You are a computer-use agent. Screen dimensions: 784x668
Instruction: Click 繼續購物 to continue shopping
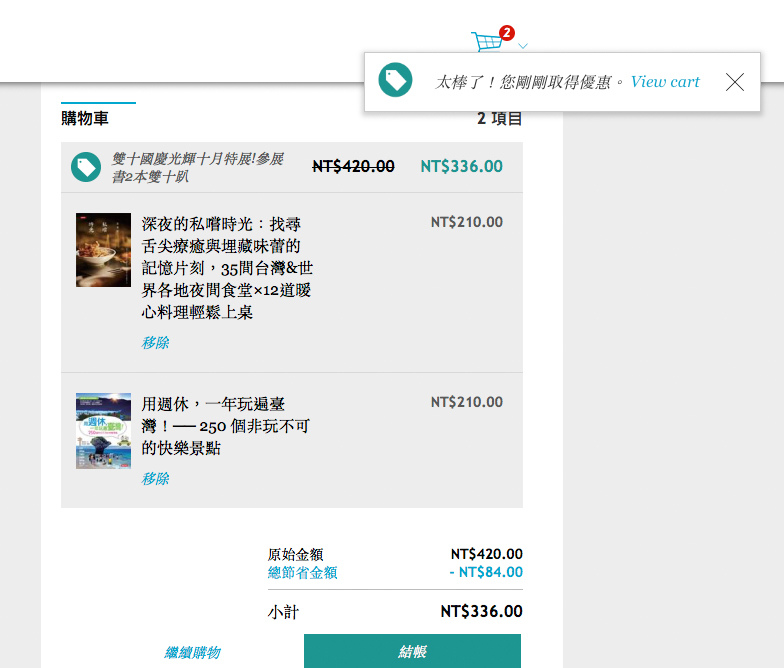coord(192,652)
